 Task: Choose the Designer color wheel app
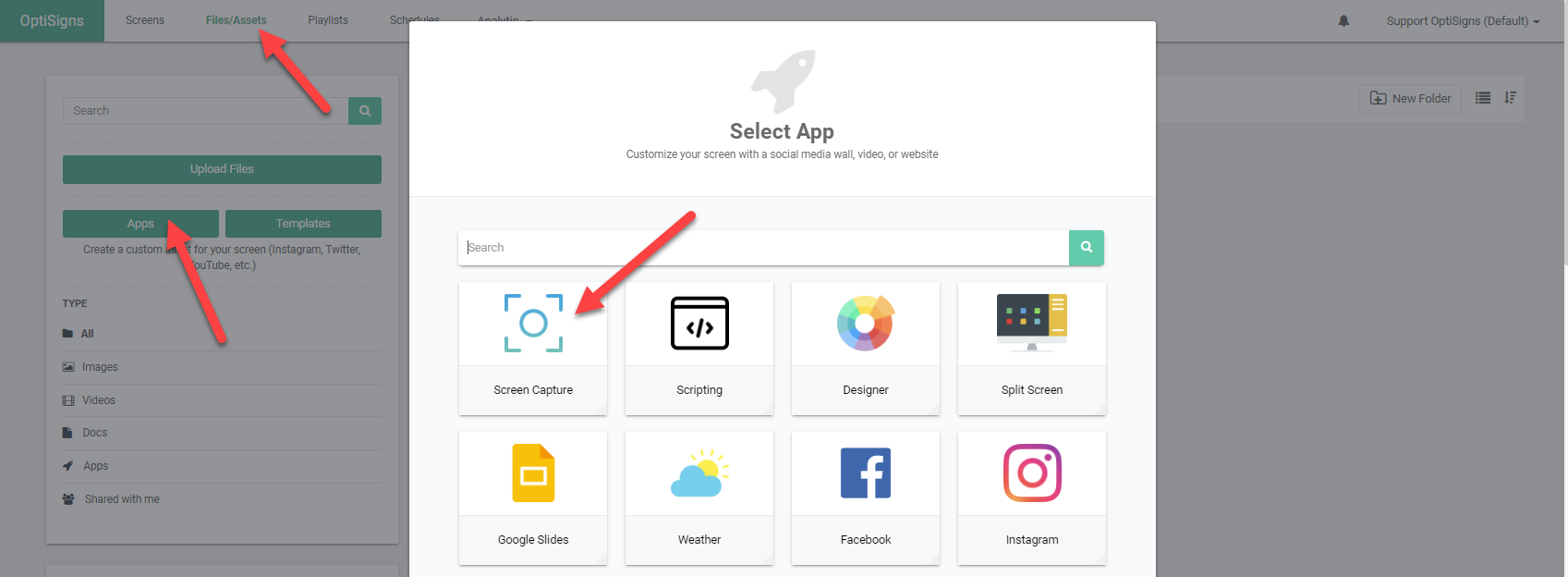[x=866, y=349]
